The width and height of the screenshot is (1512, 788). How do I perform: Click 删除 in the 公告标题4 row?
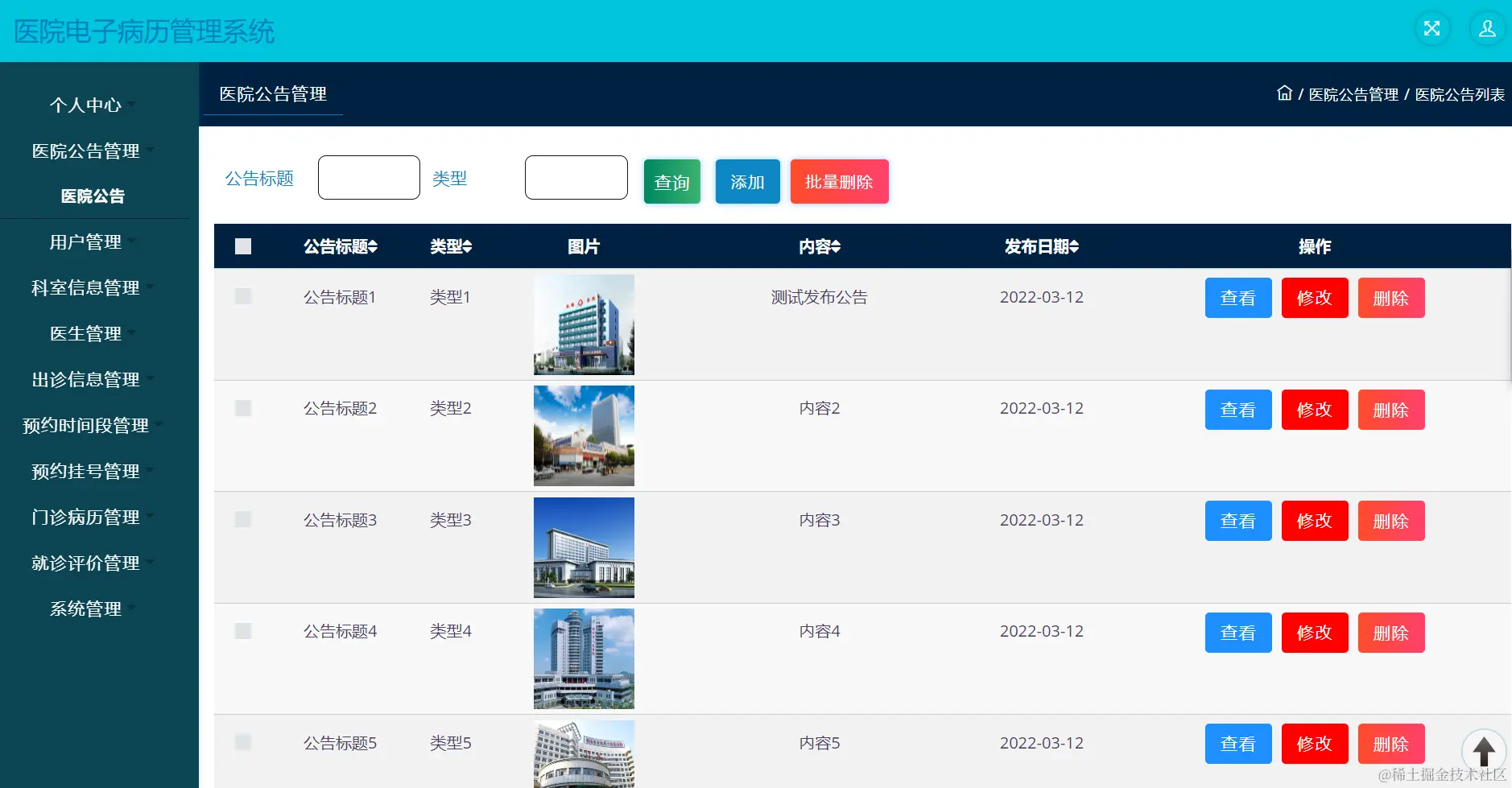[x=1391, y=633]
